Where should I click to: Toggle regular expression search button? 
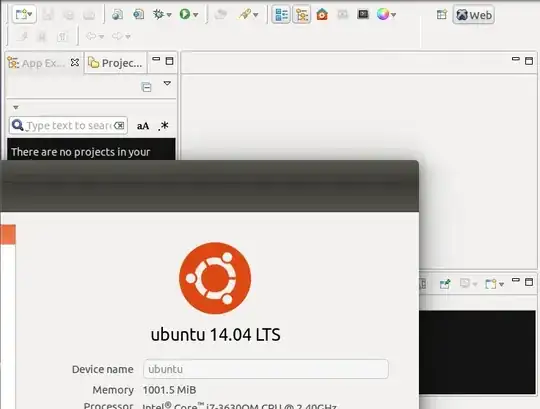click(163, 126)
